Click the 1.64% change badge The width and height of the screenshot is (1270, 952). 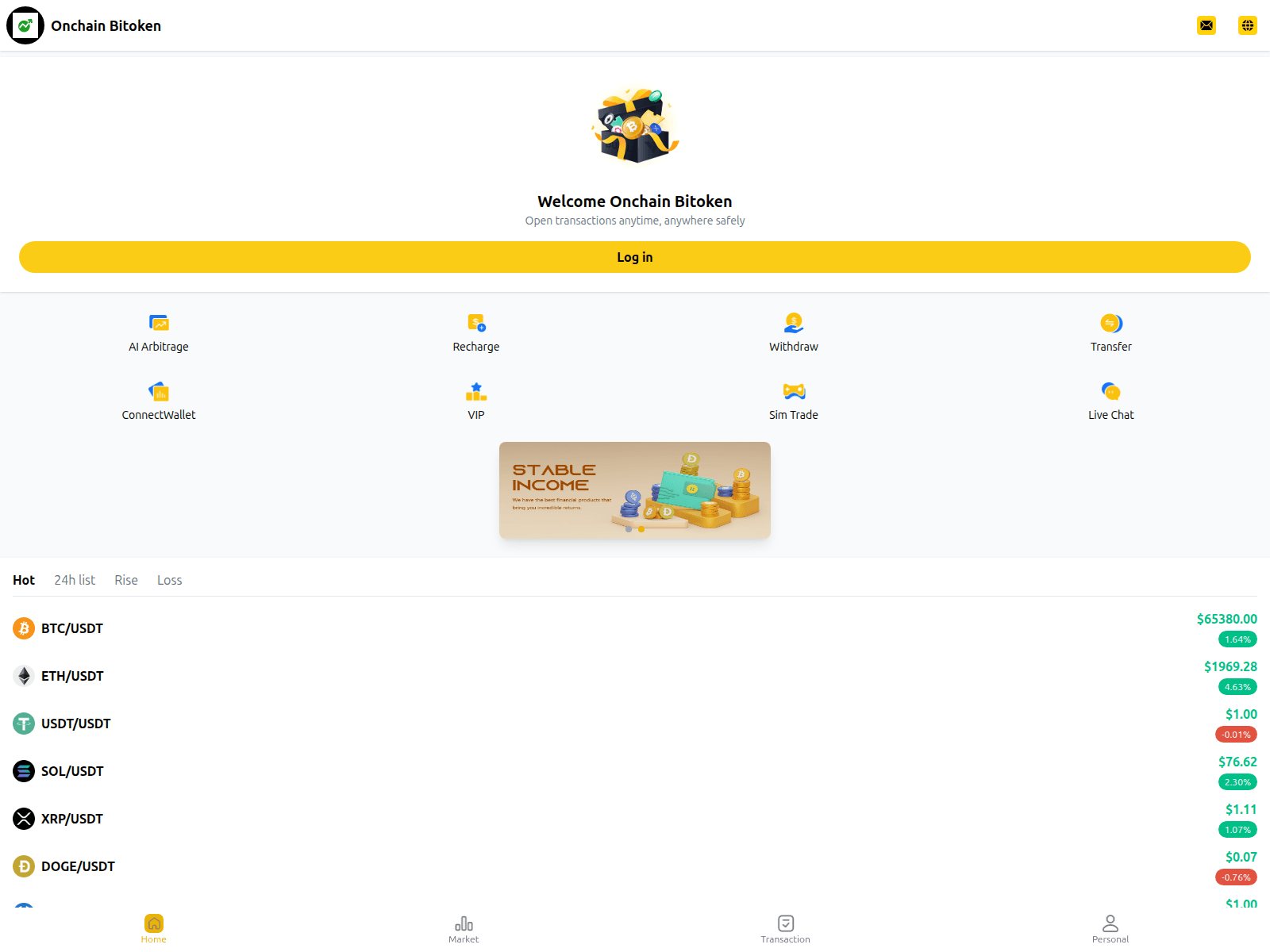point(1237,639)
